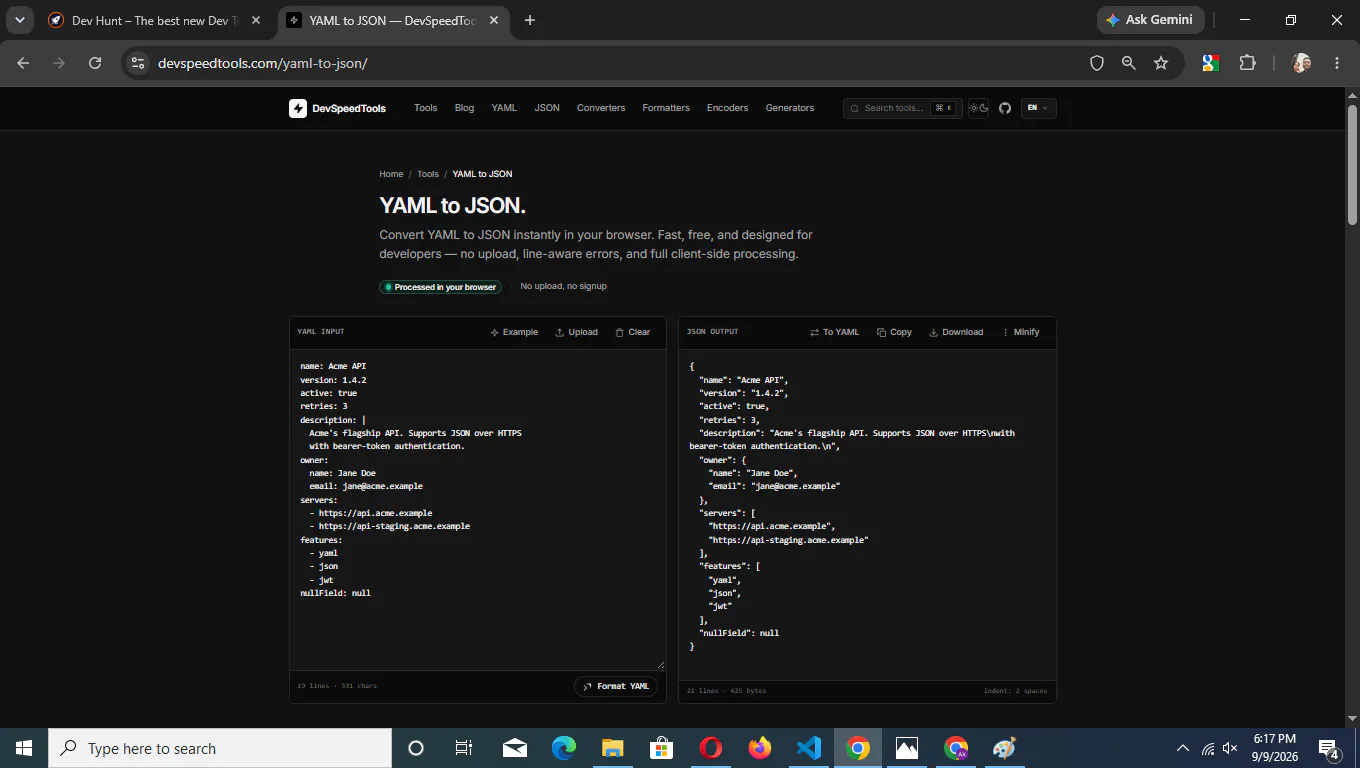Open the tab search dropdown arrow
The height and width of the screenshot is (768, 1360).
point(19,20)
